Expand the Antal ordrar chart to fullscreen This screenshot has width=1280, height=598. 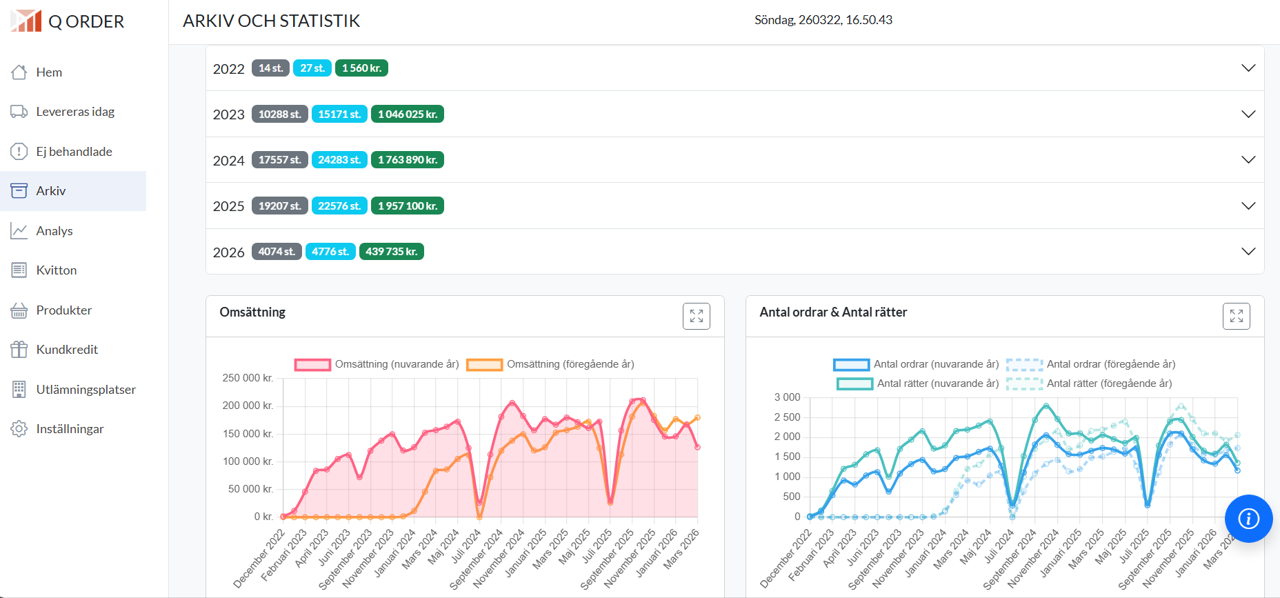click(1236, 316)
